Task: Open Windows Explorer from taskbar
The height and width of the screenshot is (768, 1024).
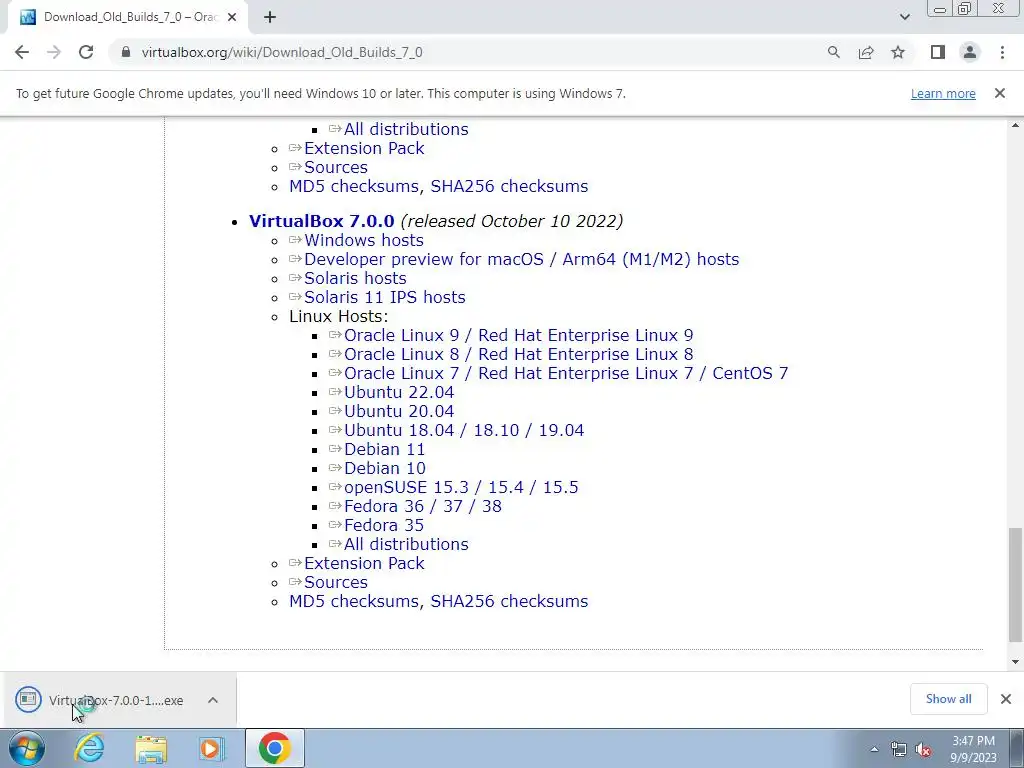Action: click(151, 748)
